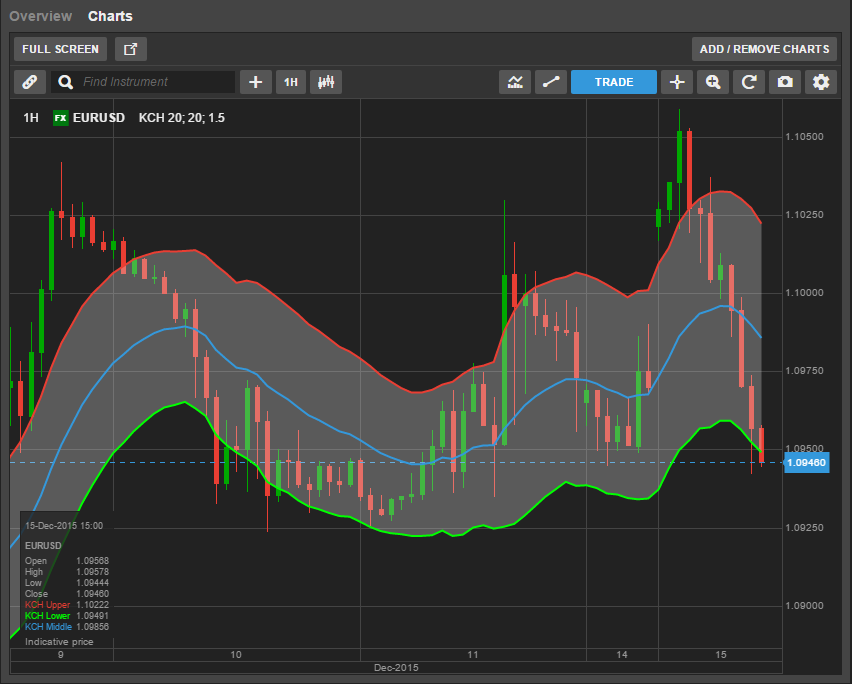Click the date 11 on time axis
The image size is (852, 684).
[473, 655]
